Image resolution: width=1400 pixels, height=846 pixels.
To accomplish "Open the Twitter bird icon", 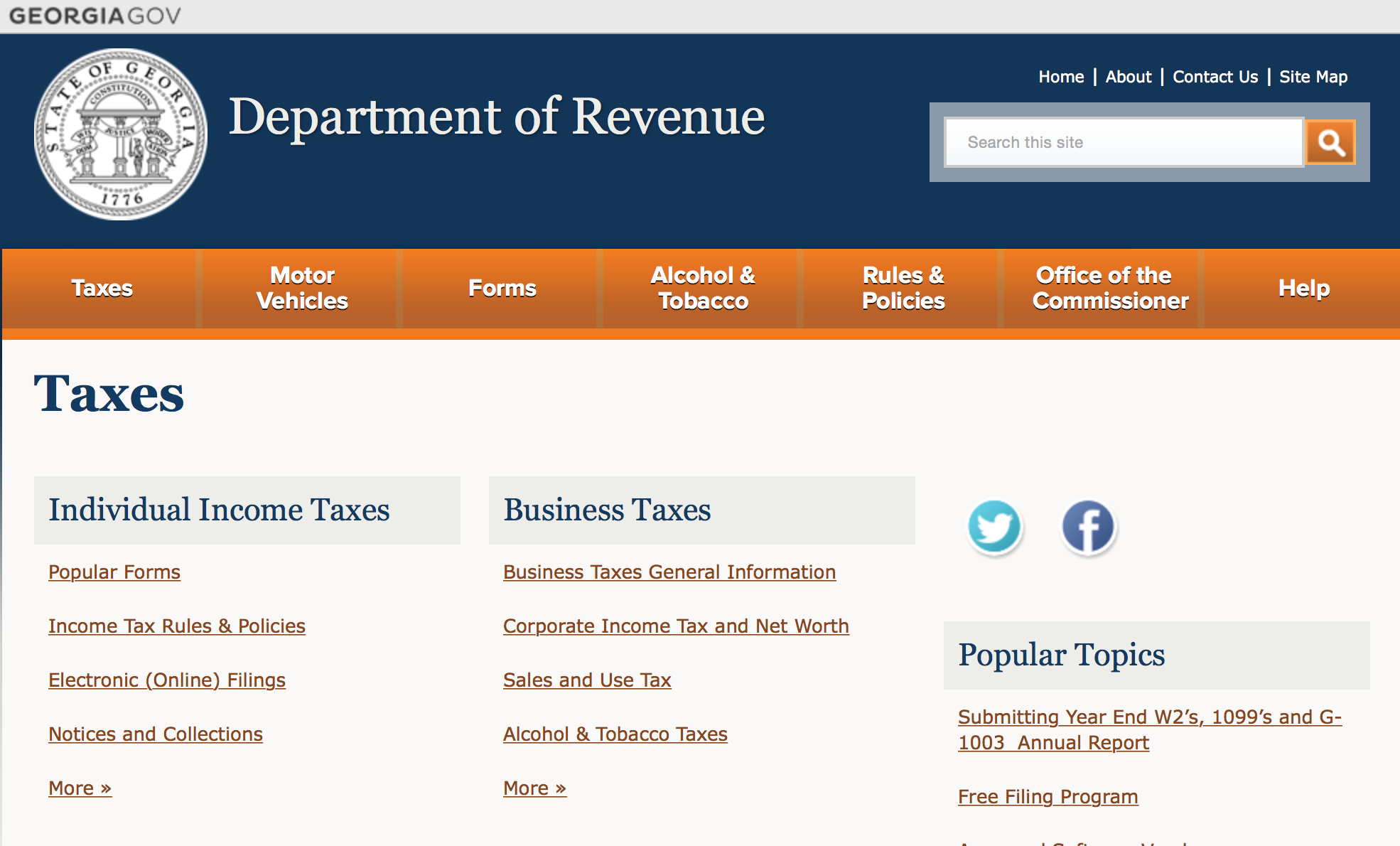I will [x=994, y=527].
